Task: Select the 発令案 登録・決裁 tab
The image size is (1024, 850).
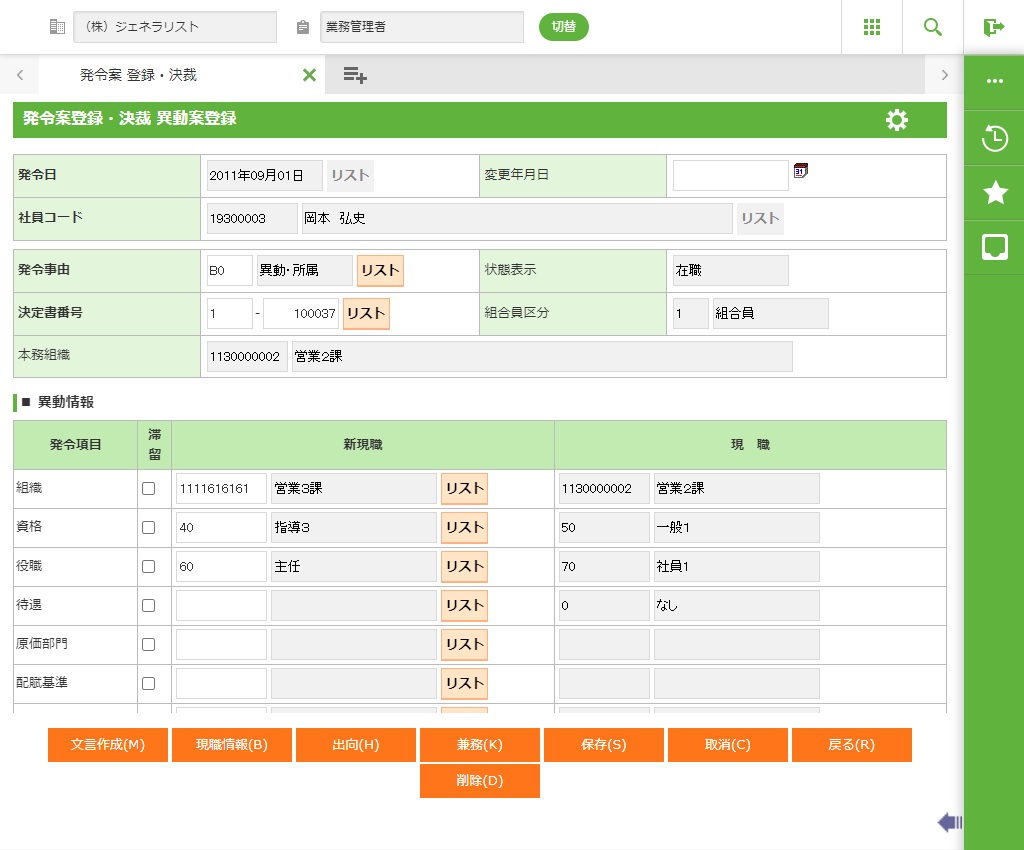Action: point(139,75)
